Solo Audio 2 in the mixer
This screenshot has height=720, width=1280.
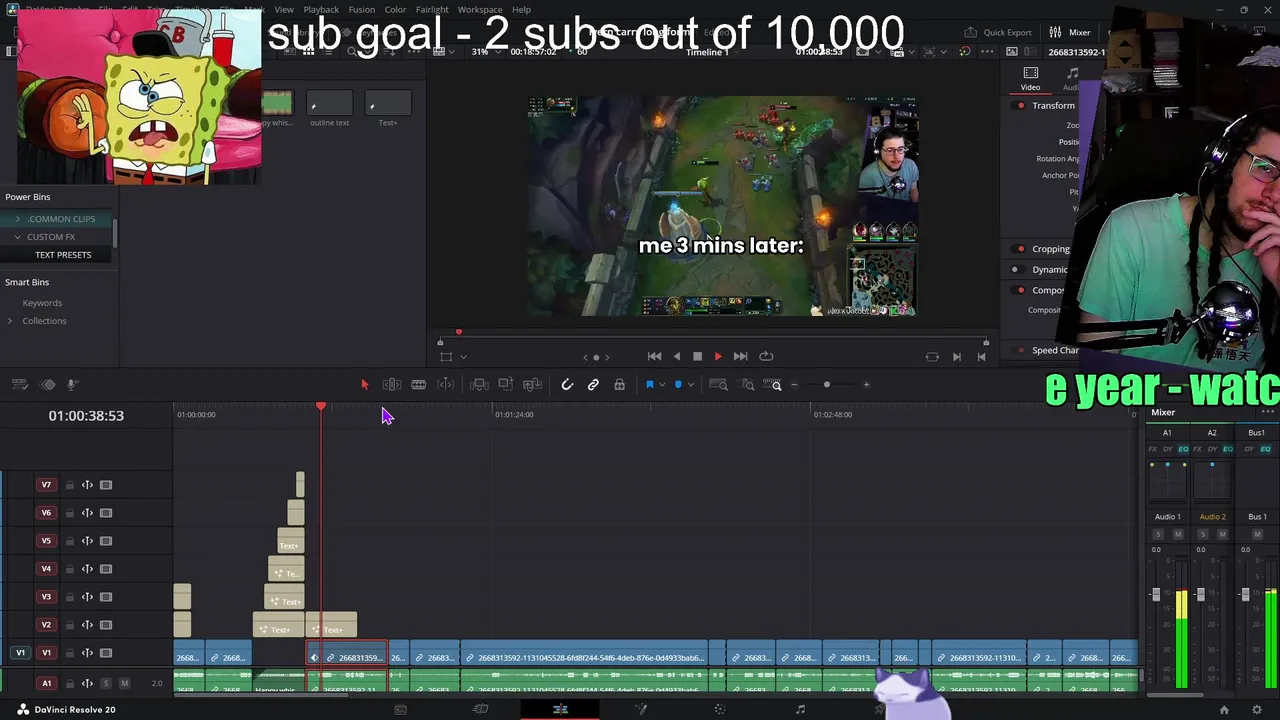pyautogui.click(x=1203, y=534)
